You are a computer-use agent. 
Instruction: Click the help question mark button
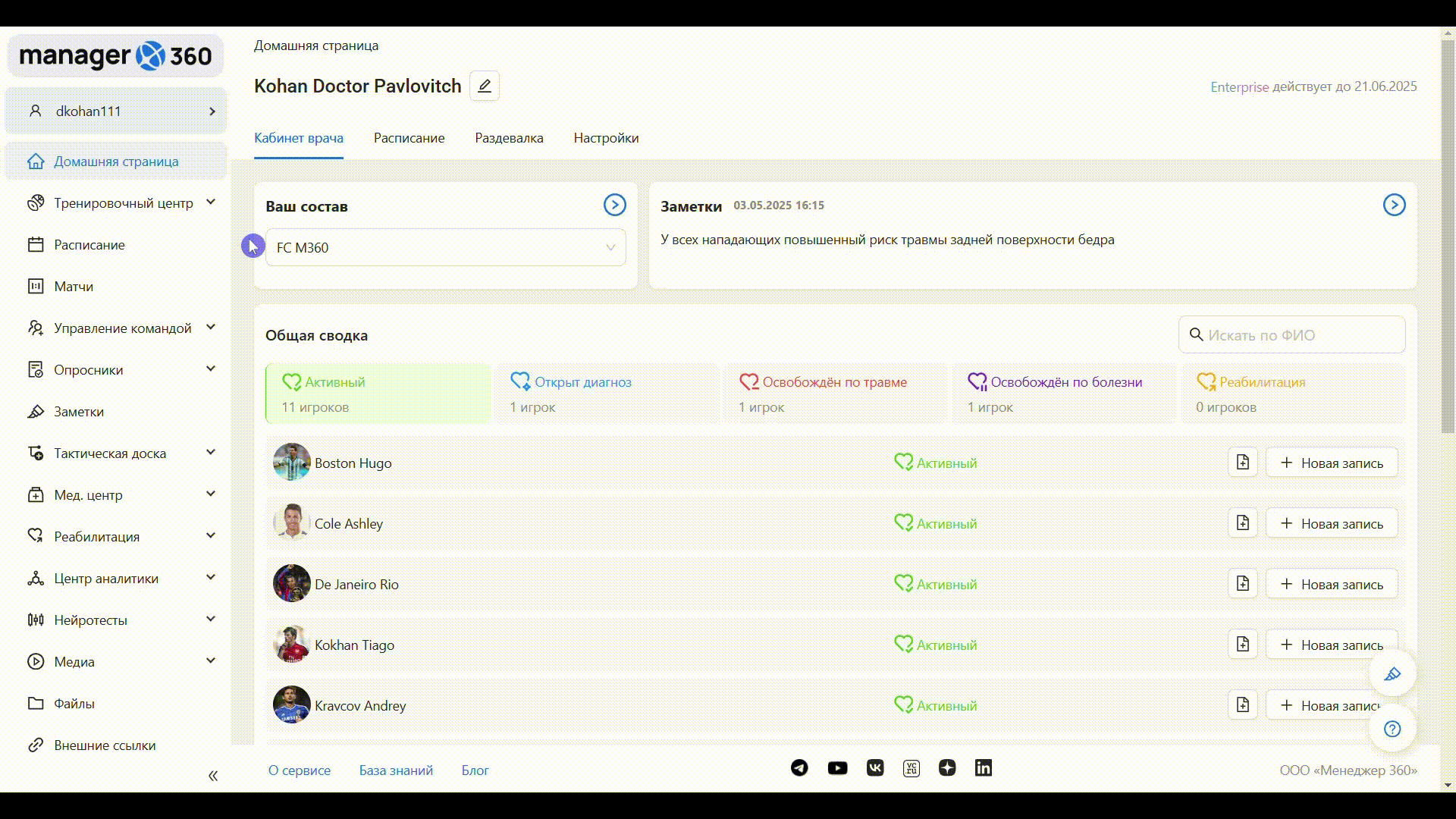(x=1392, y=729)
